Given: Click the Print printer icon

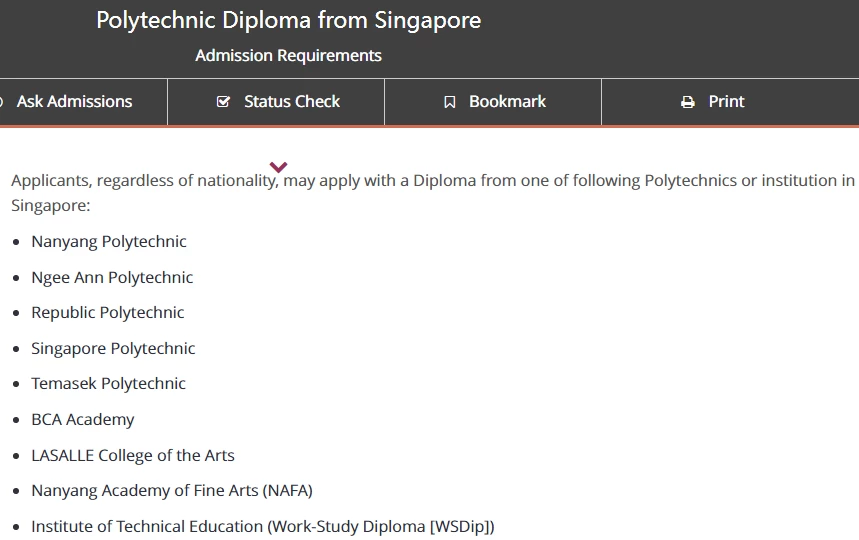Looking at the screenshot, I should click(x=688, y=102).
